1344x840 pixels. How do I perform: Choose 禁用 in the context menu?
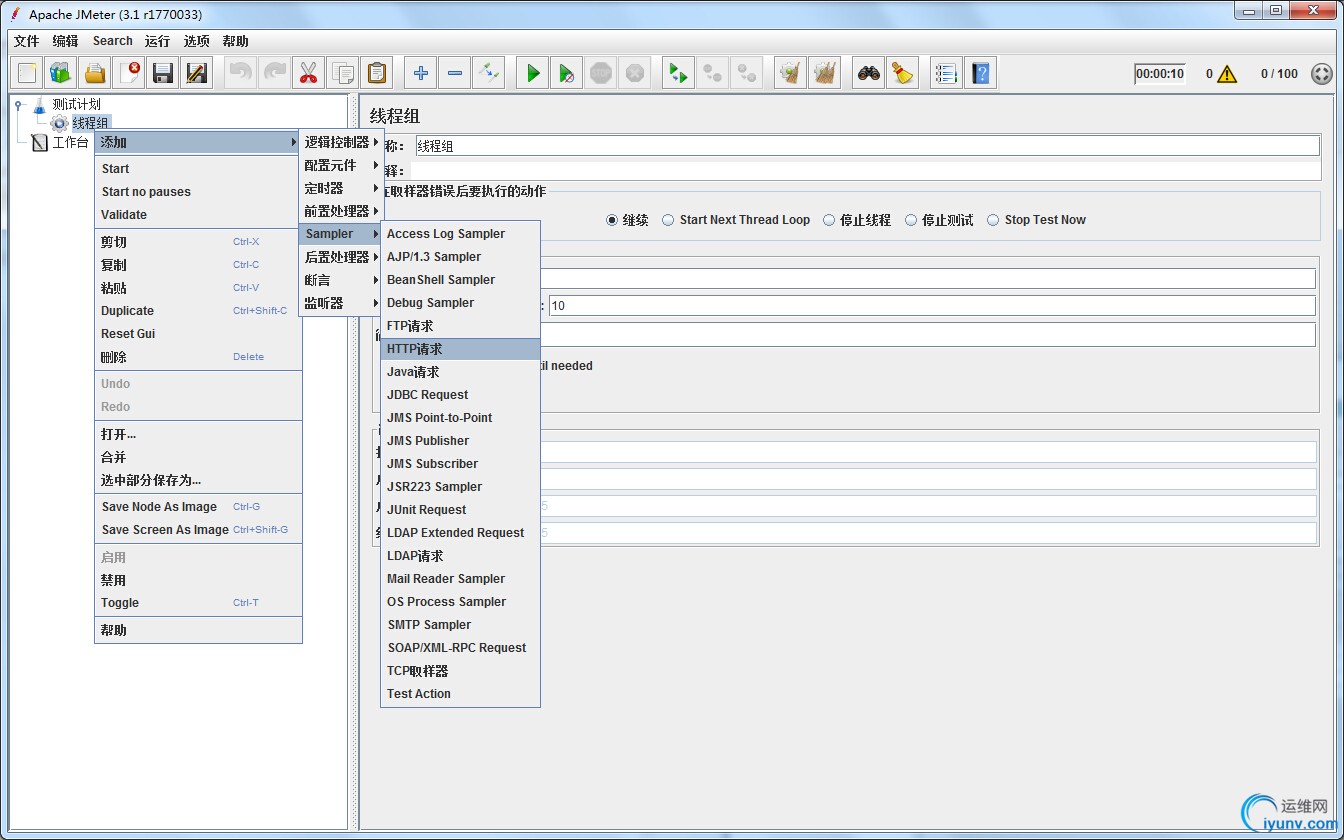[x=198, y=580]
